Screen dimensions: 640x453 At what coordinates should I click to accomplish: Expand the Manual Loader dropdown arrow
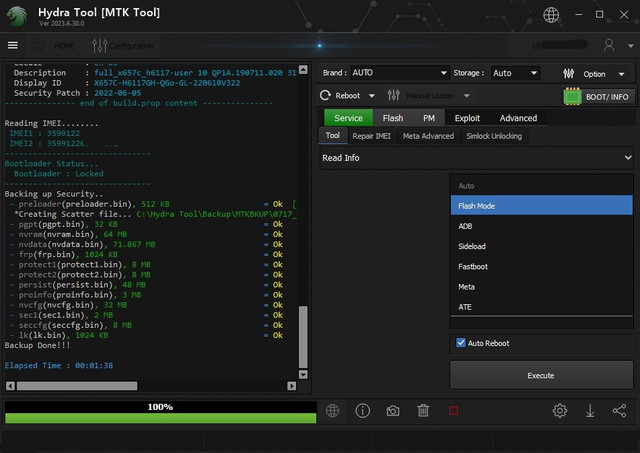[x=467, y=96]
